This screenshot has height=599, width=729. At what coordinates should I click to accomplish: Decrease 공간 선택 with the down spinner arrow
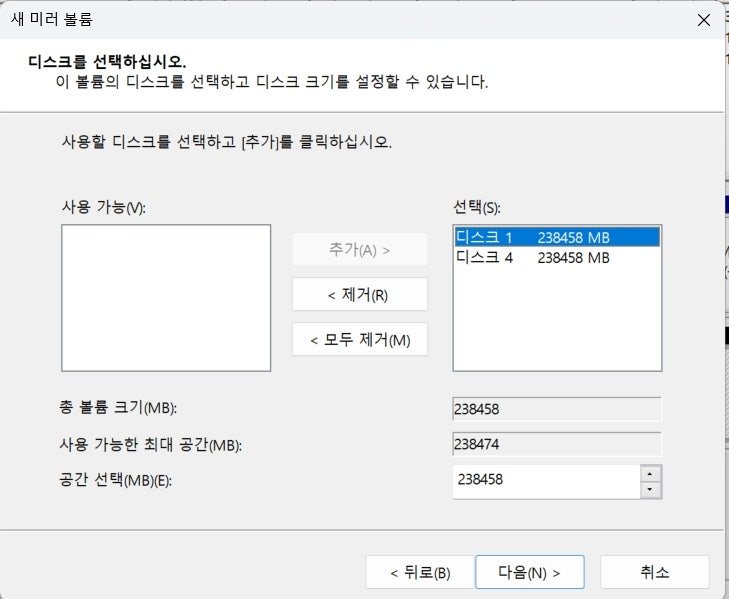coord(650,490)
